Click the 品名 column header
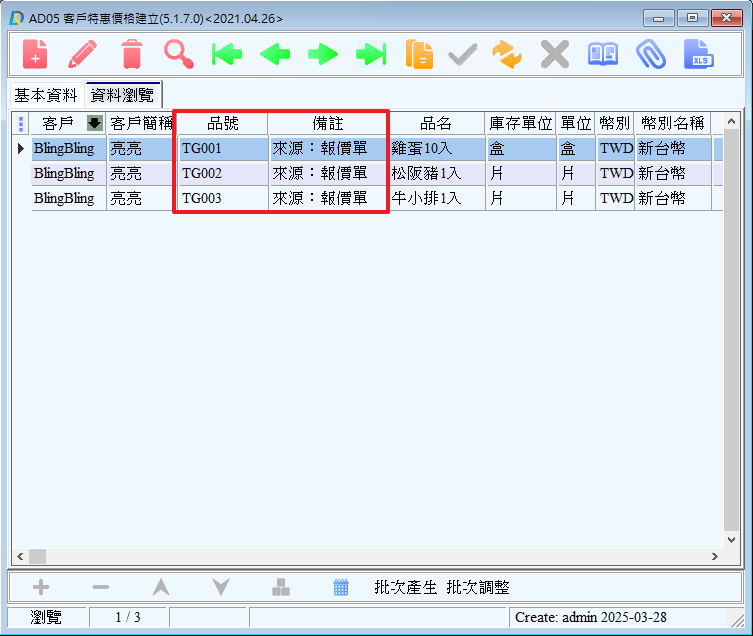The height and width of the screenshot is (636, 753). [436, 123]
